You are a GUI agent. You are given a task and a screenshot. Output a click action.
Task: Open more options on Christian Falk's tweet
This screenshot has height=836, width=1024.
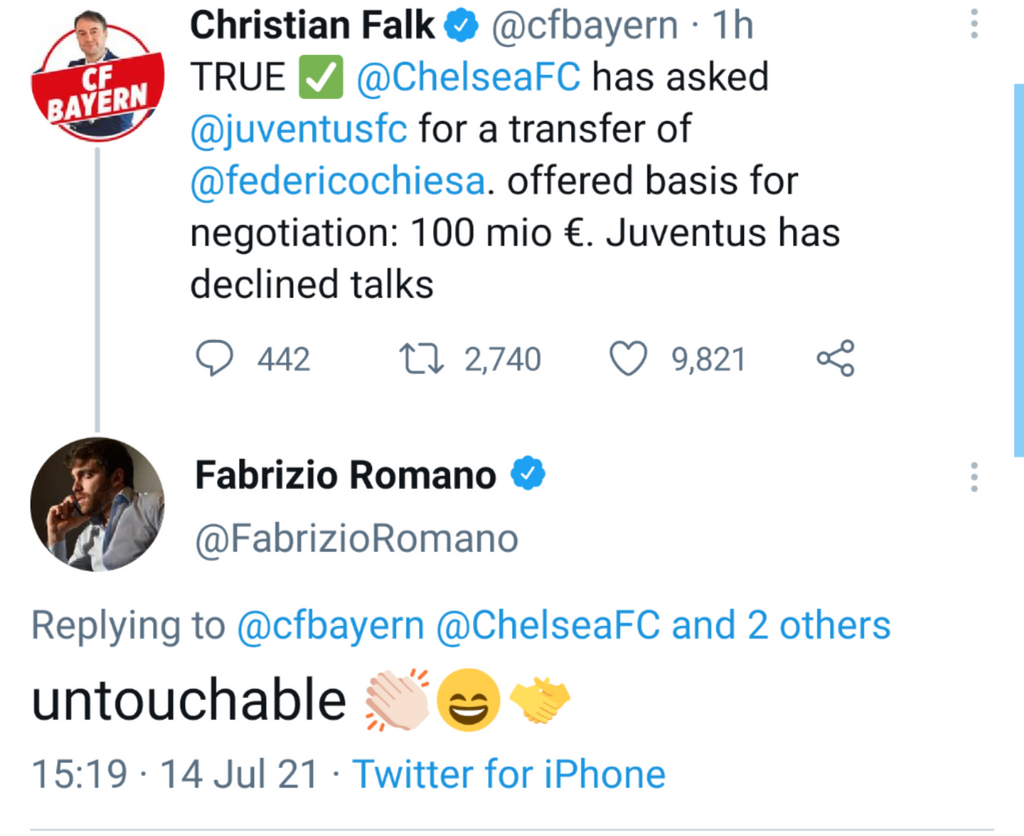pyautogui.click(x=974, y=26)
